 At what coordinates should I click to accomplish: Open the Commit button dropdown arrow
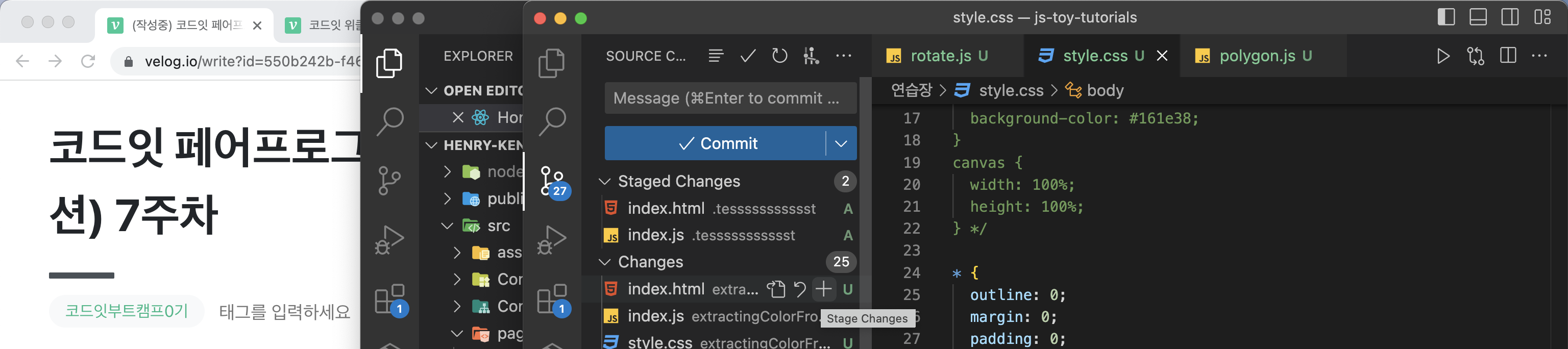pos(841,143)
